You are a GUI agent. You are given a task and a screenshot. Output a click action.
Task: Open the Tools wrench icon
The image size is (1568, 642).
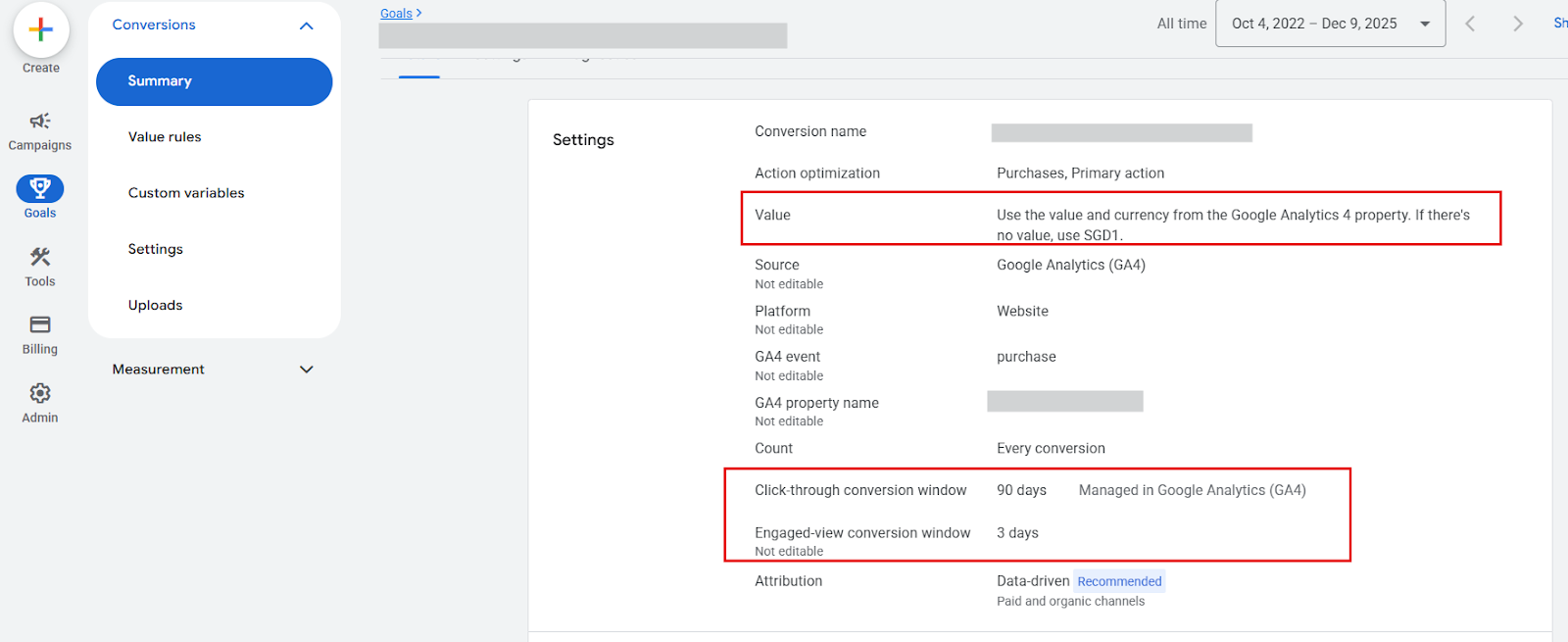tap(40, 257)
